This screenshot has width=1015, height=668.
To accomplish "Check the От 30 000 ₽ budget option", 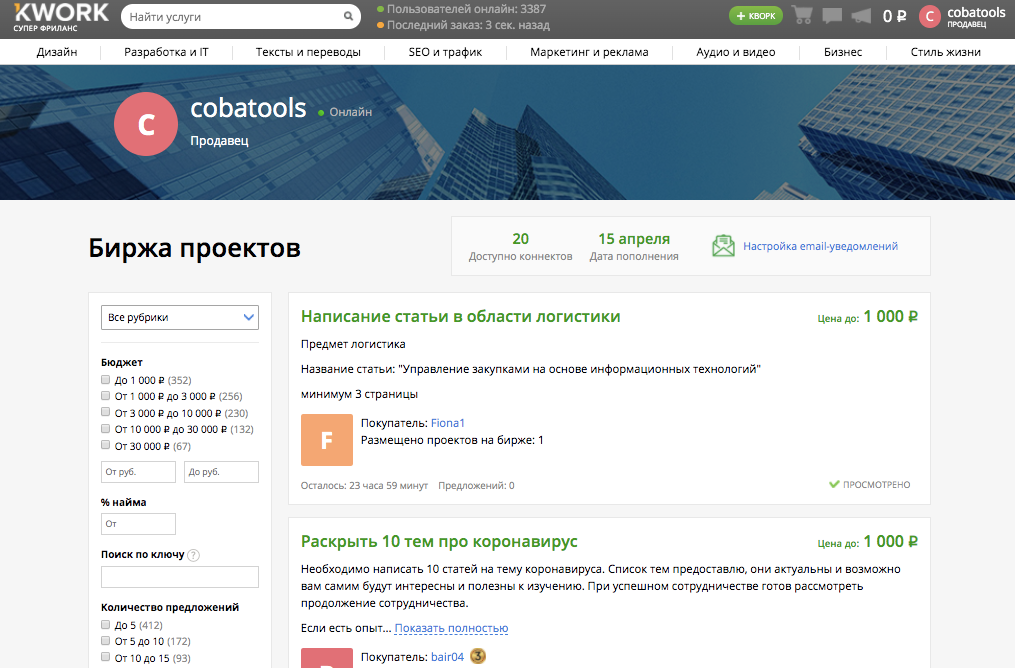I will tap(105, 444).
